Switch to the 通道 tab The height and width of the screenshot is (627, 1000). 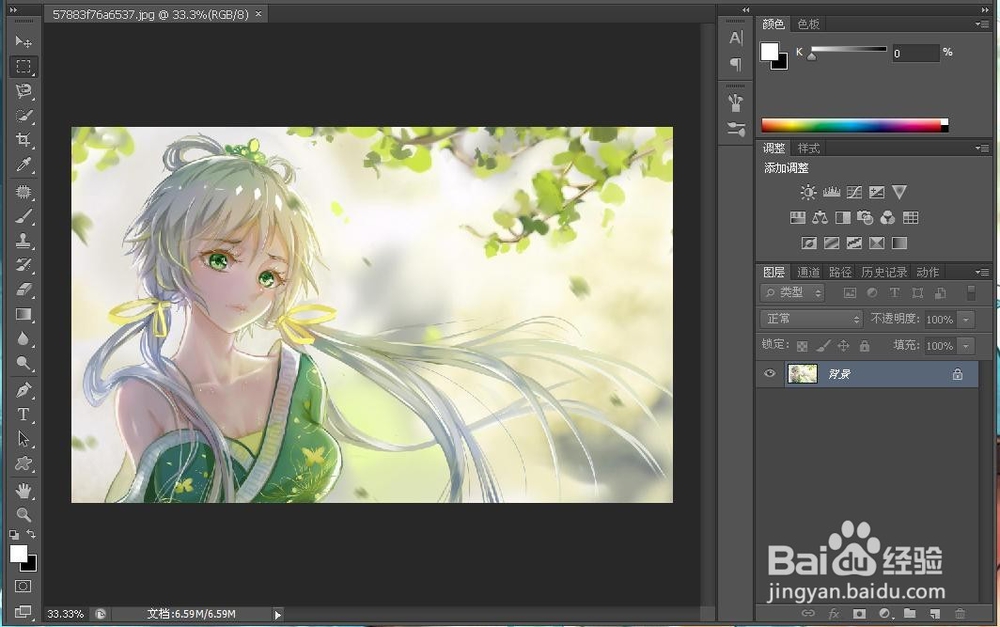pyautogui.click(x=808, y=272)
